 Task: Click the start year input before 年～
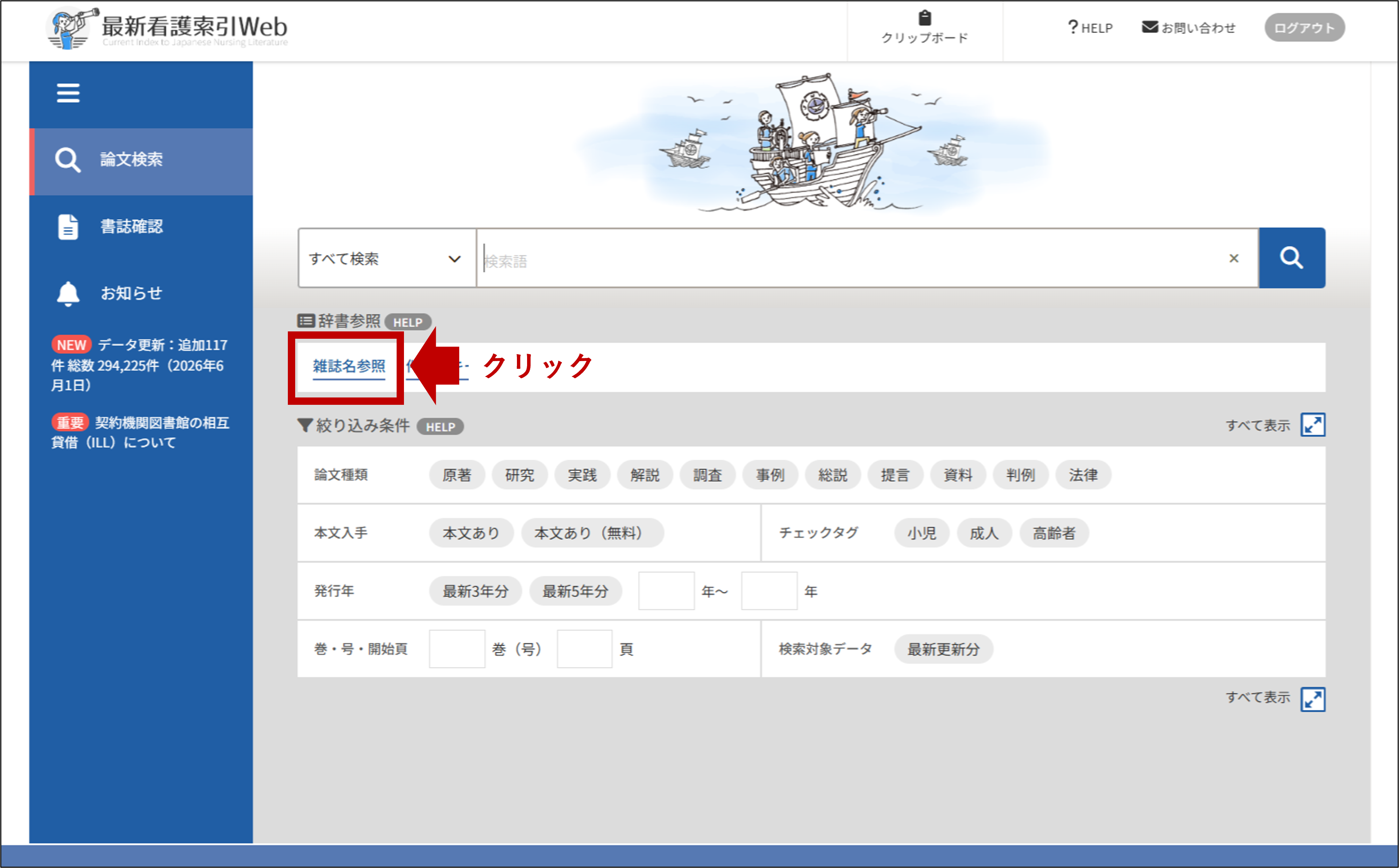(666, 591)
